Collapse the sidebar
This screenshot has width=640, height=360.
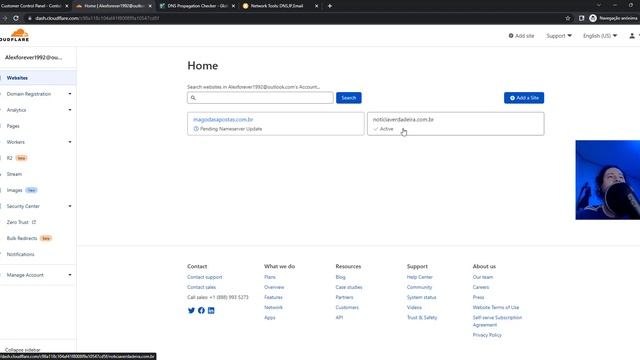click(x=22, y=350)
